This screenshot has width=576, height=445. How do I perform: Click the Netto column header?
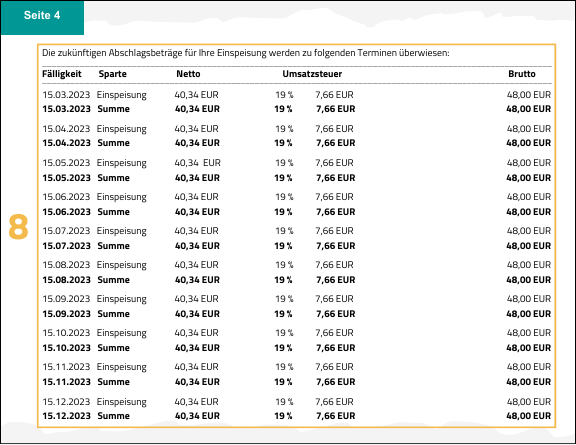188,74
